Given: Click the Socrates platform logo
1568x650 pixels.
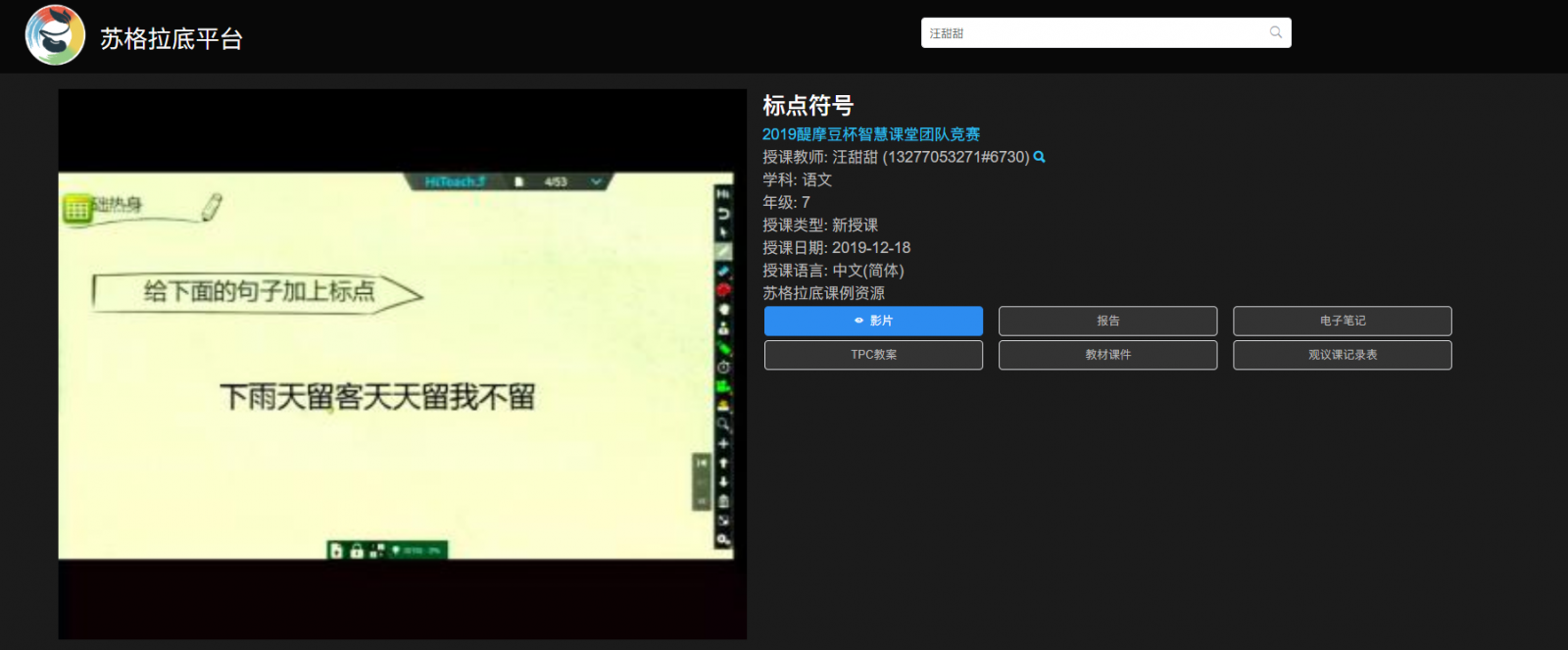Looking at the screenshot, I should coord(55,35).
